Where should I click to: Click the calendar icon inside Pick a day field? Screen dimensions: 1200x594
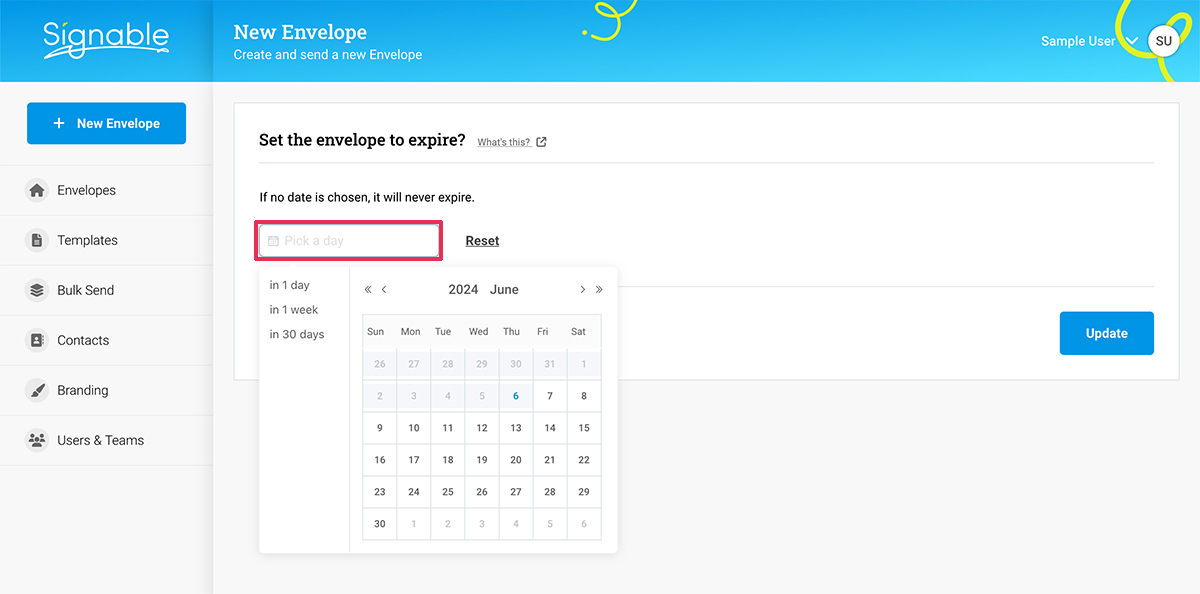click(x=273, y=240)
